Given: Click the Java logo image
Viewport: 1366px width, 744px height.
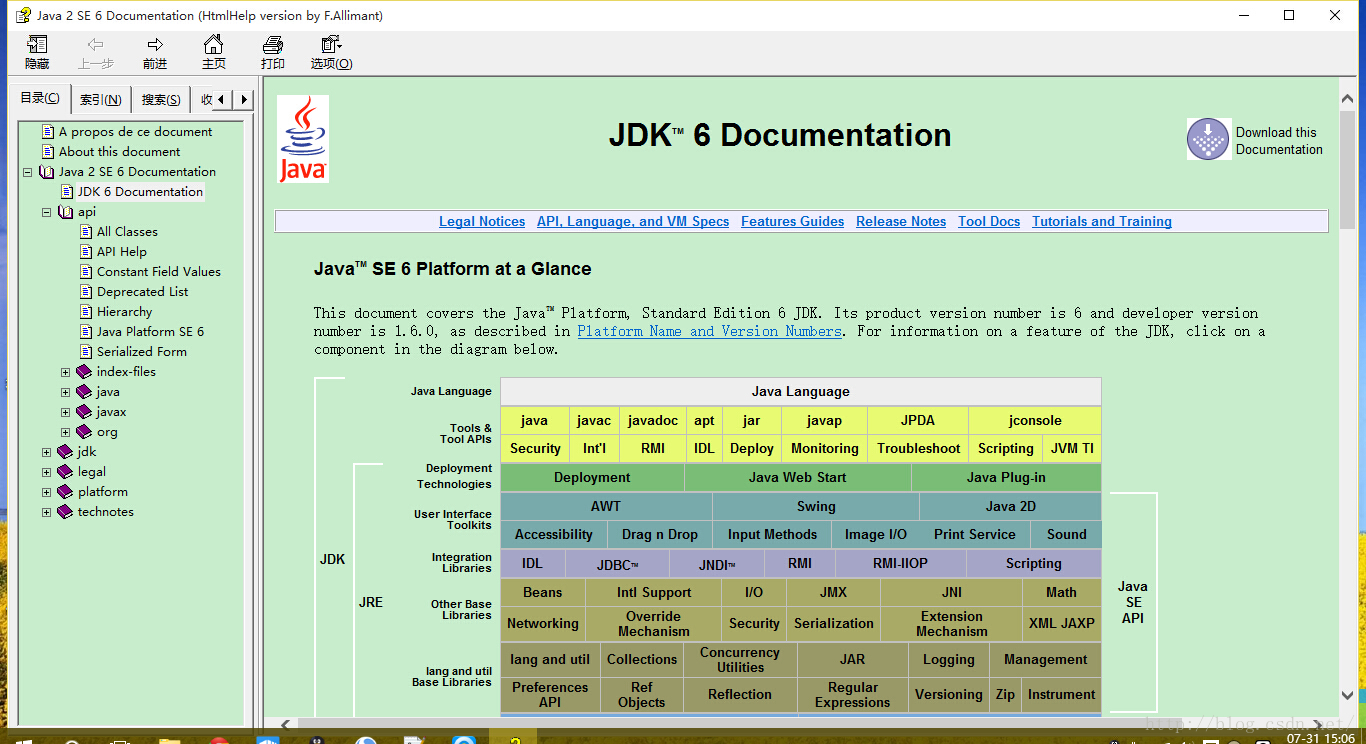Looking at the screenshot, I should tap(303, 139).
